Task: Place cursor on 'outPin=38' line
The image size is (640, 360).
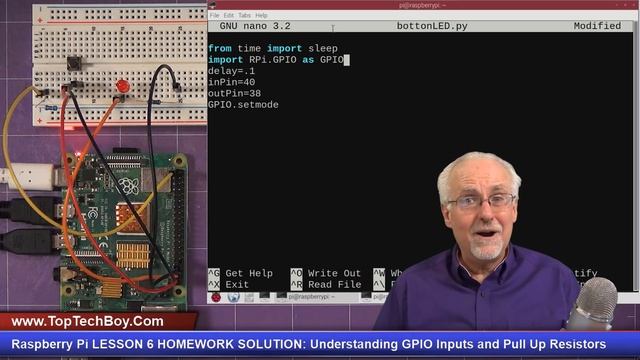Action: (234, 93)
